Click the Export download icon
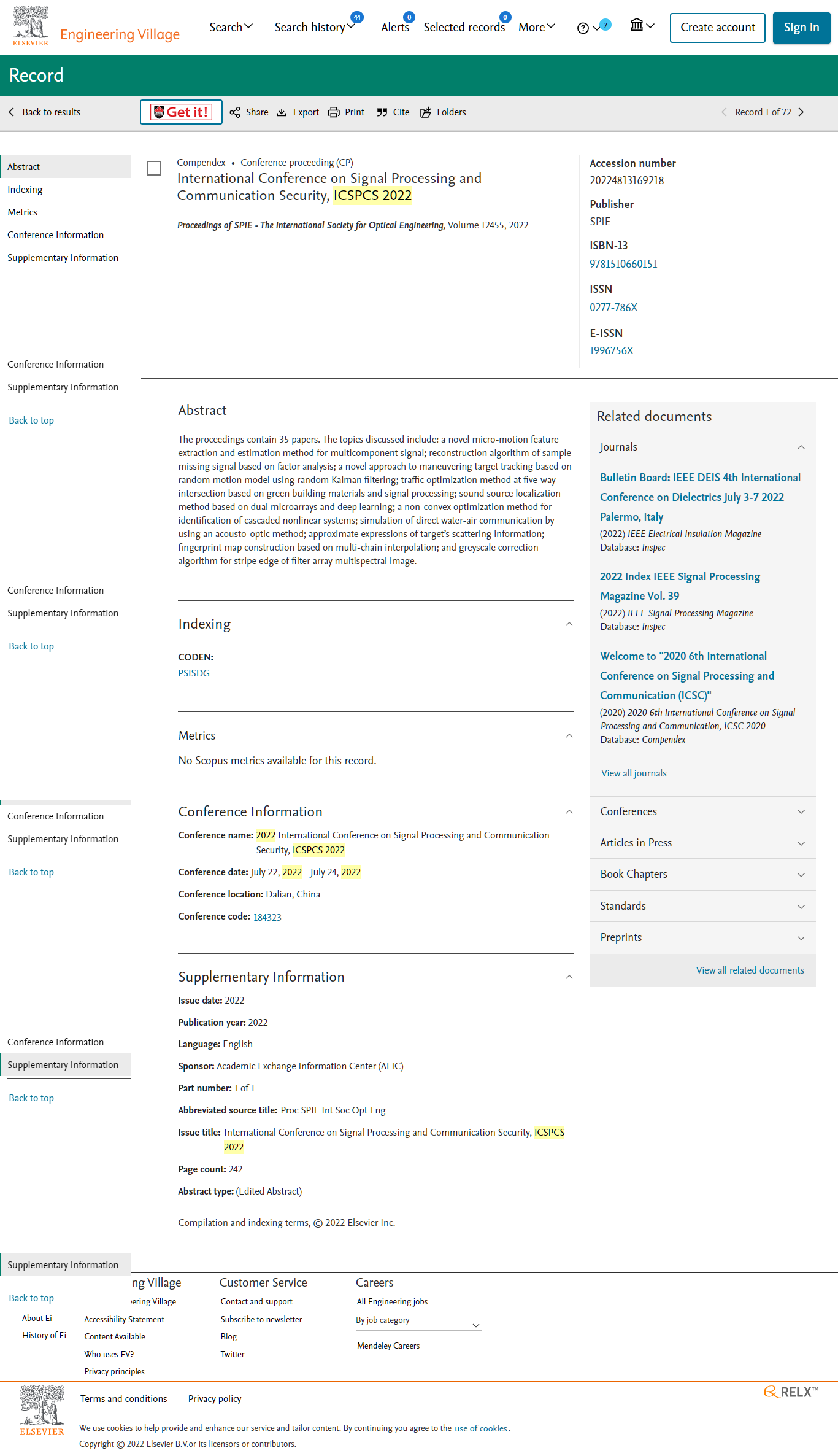This screenshot has width=838, height=1456. click(282, 112)
